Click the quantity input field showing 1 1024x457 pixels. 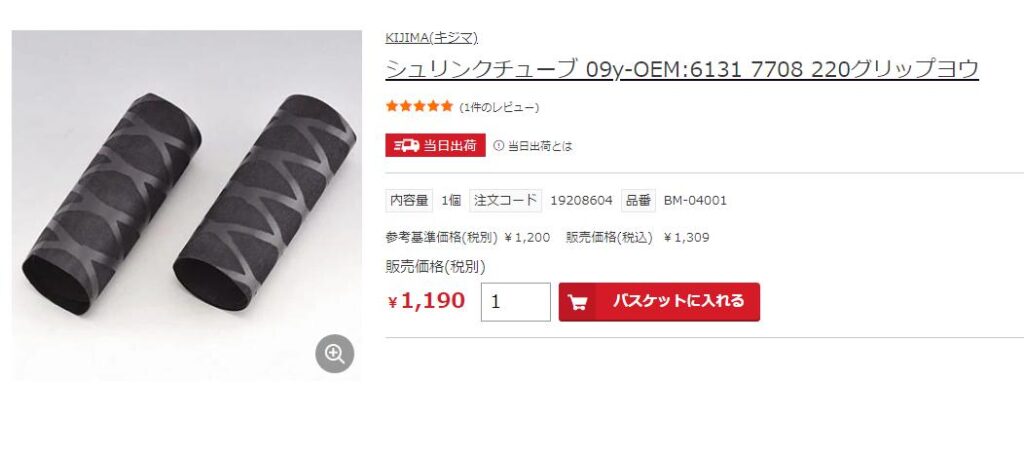(516, 302)
